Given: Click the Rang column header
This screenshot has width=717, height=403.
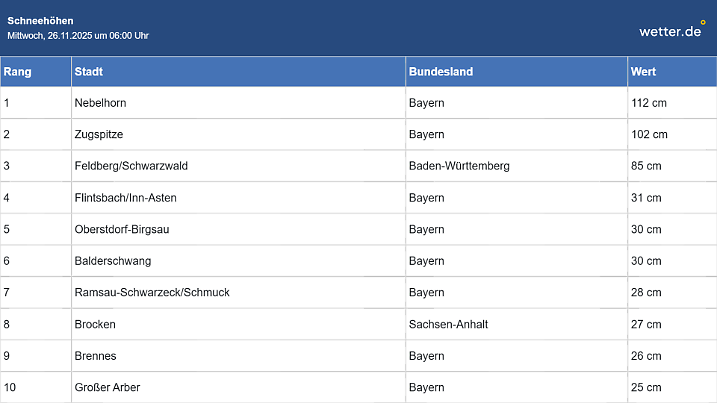Looking at the screenshot, I should click(x=17, y=72).
